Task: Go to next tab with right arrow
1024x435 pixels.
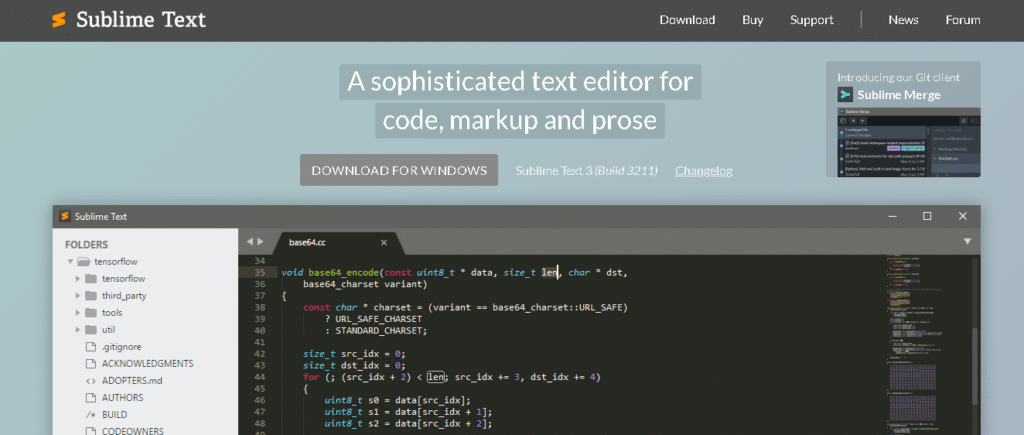Action: (x=261, y=242)
